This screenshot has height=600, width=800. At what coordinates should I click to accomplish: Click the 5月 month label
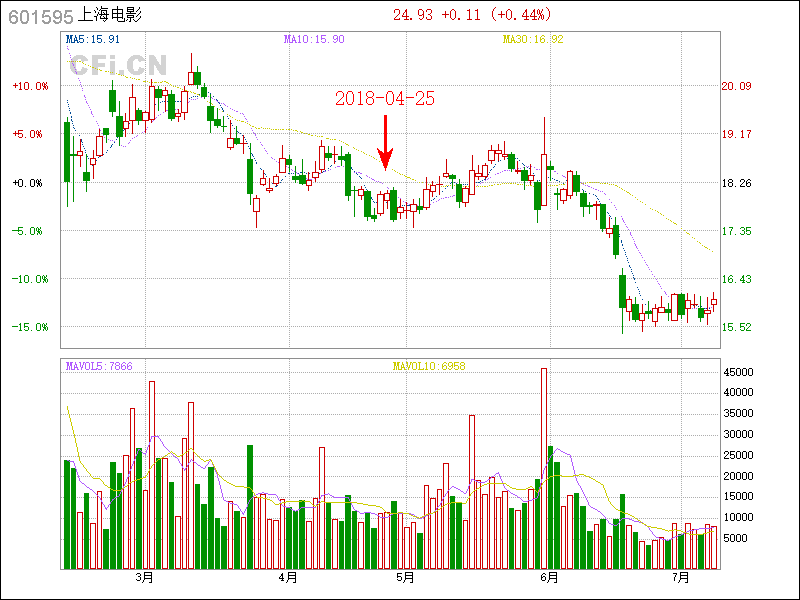coord(406,578)
